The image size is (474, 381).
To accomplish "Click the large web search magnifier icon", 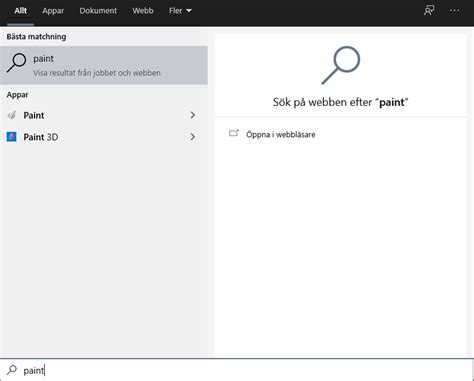I will pos(341,65).
